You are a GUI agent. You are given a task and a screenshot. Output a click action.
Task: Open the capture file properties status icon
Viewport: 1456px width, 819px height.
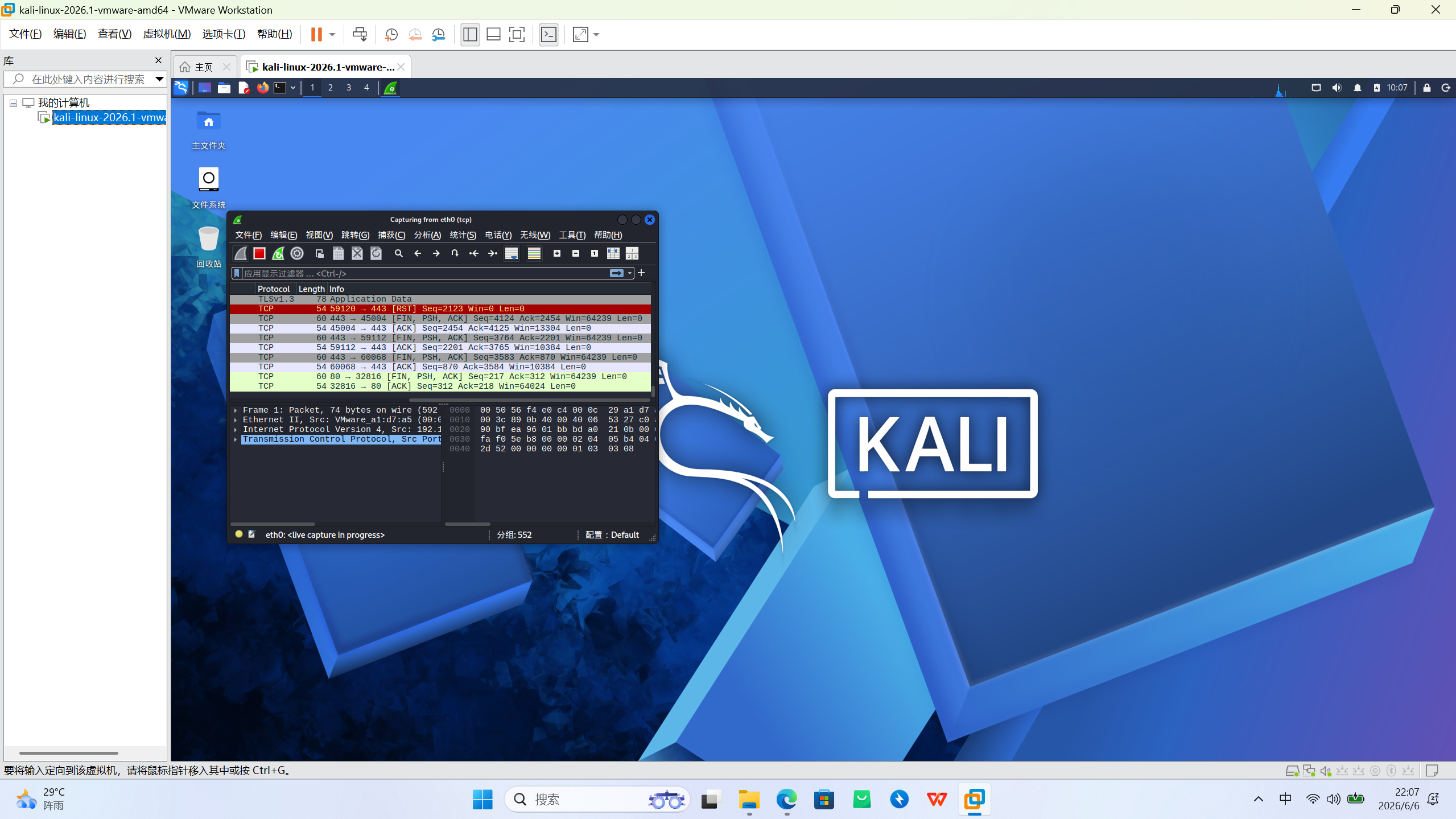[x=251, y=534]
